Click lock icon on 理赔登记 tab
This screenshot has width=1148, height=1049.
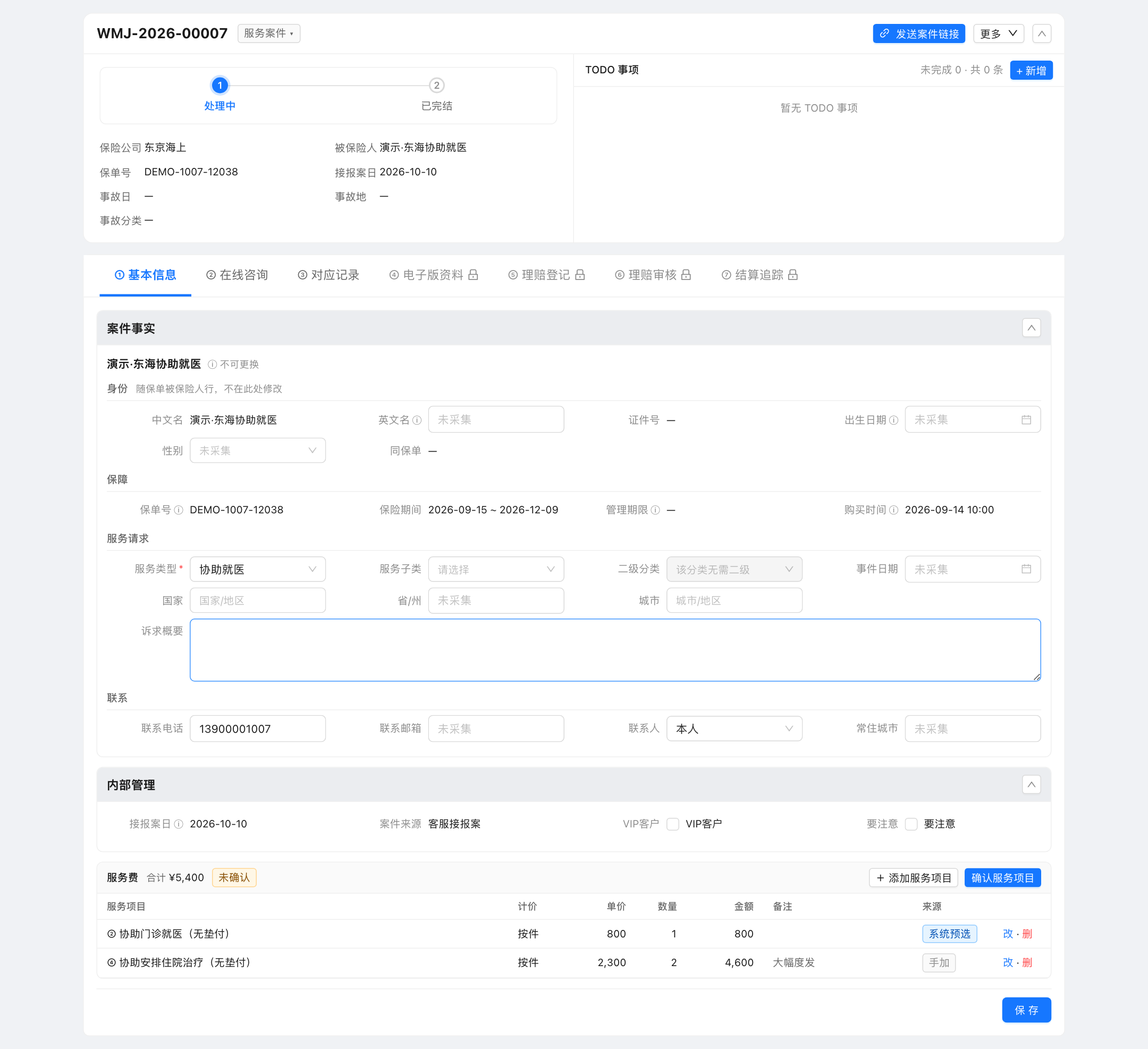[580, 275]
